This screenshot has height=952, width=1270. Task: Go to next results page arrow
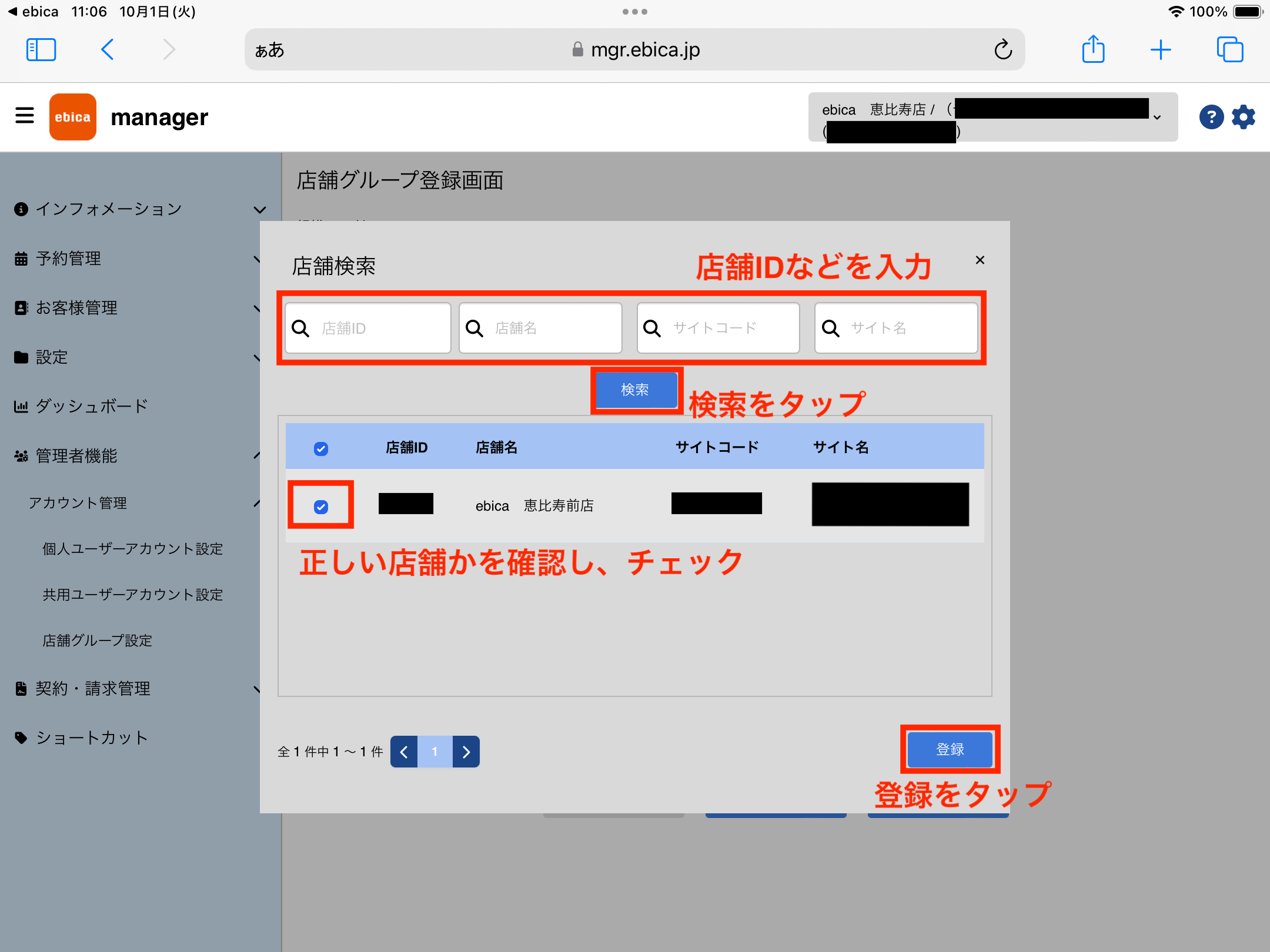pyautogui.click(x=466, y=752)
